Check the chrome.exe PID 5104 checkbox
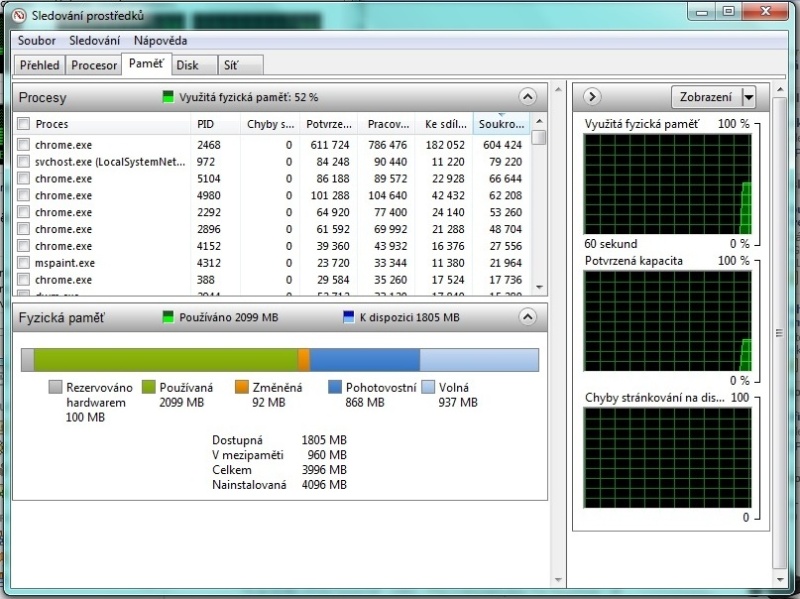This screenshot has width=800, height=599. tap(23, 178)
